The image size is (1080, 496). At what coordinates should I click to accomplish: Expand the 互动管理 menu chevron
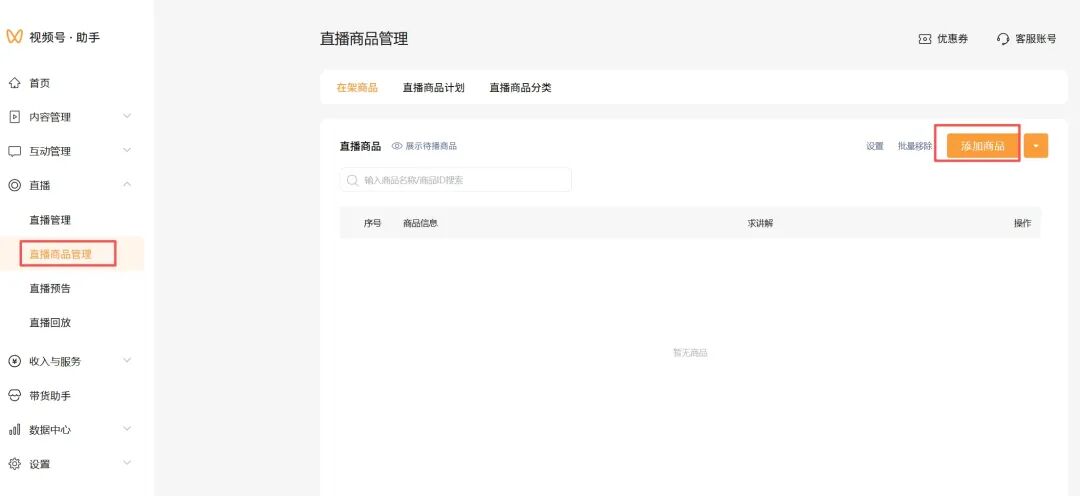point(127,150)
